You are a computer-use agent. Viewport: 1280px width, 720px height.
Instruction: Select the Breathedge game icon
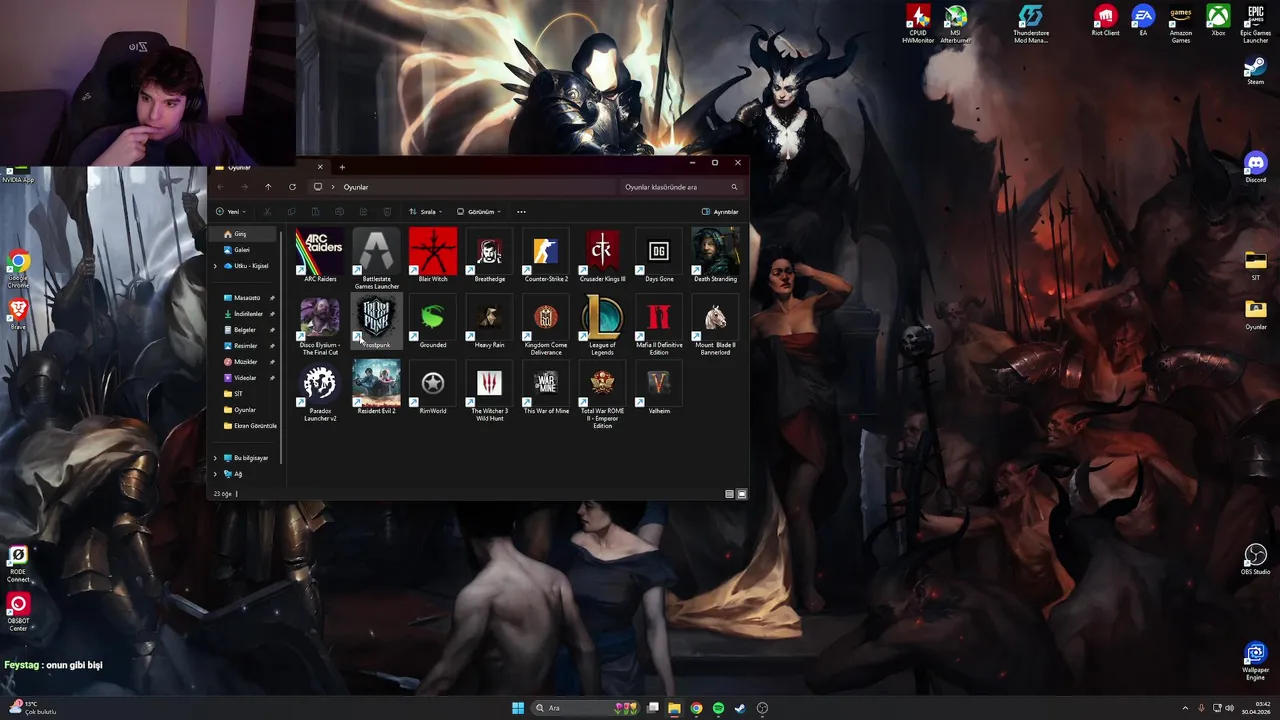(x=490, y=256)
